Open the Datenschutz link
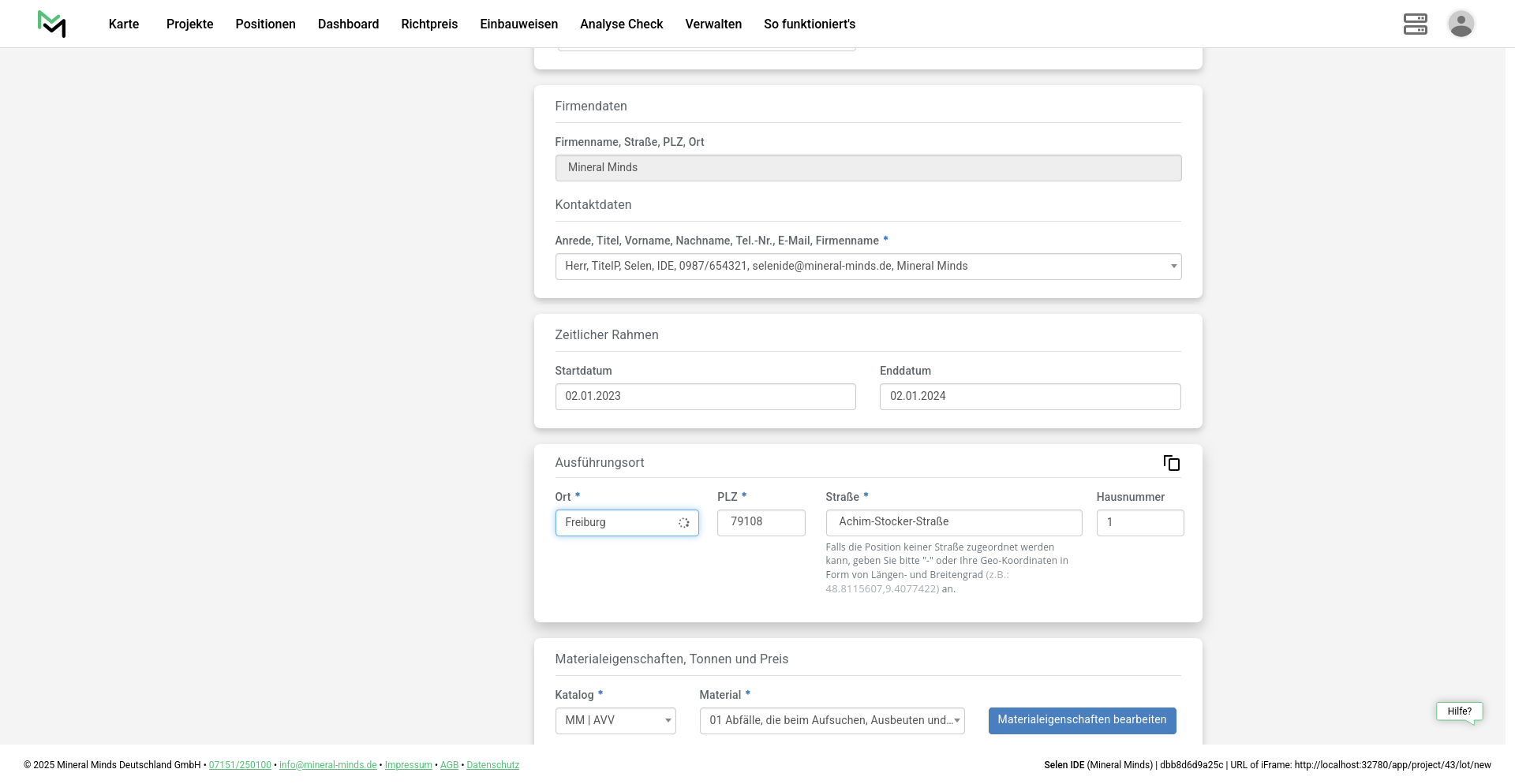The width and height of the screenshot is (1515, 784). [492, 765]
